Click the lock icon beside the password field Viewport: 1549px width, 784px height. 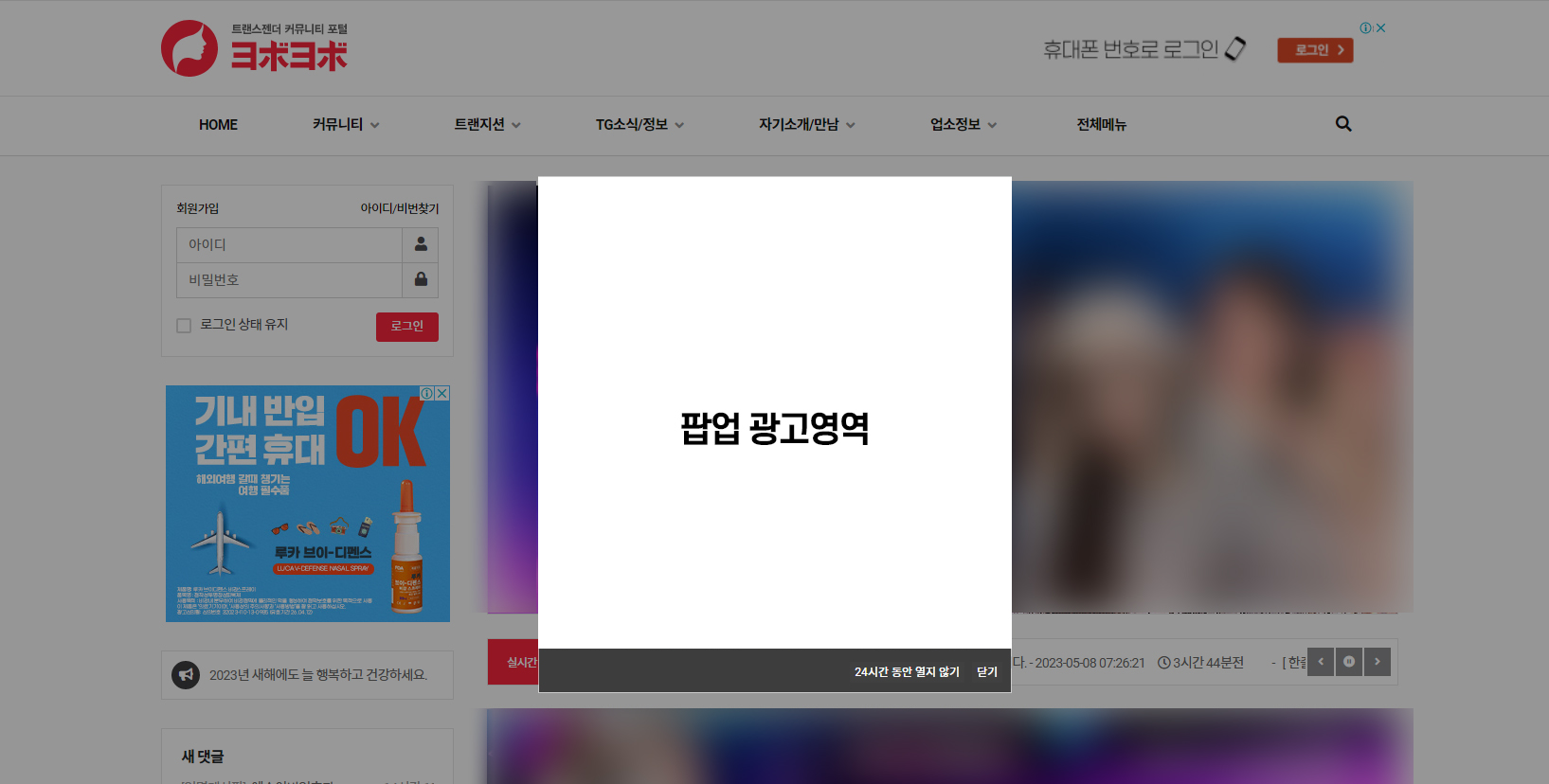click(x=421, y=279)
